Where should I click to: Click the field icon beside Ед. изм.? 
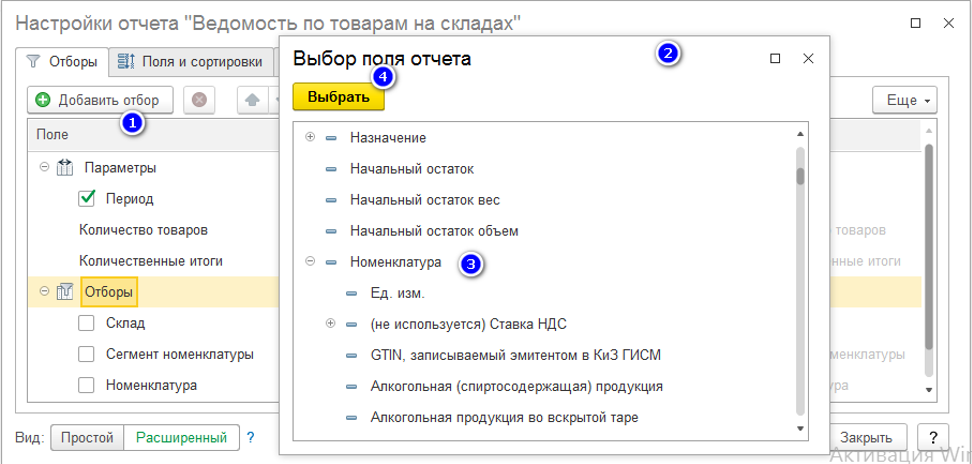[351, 293]
